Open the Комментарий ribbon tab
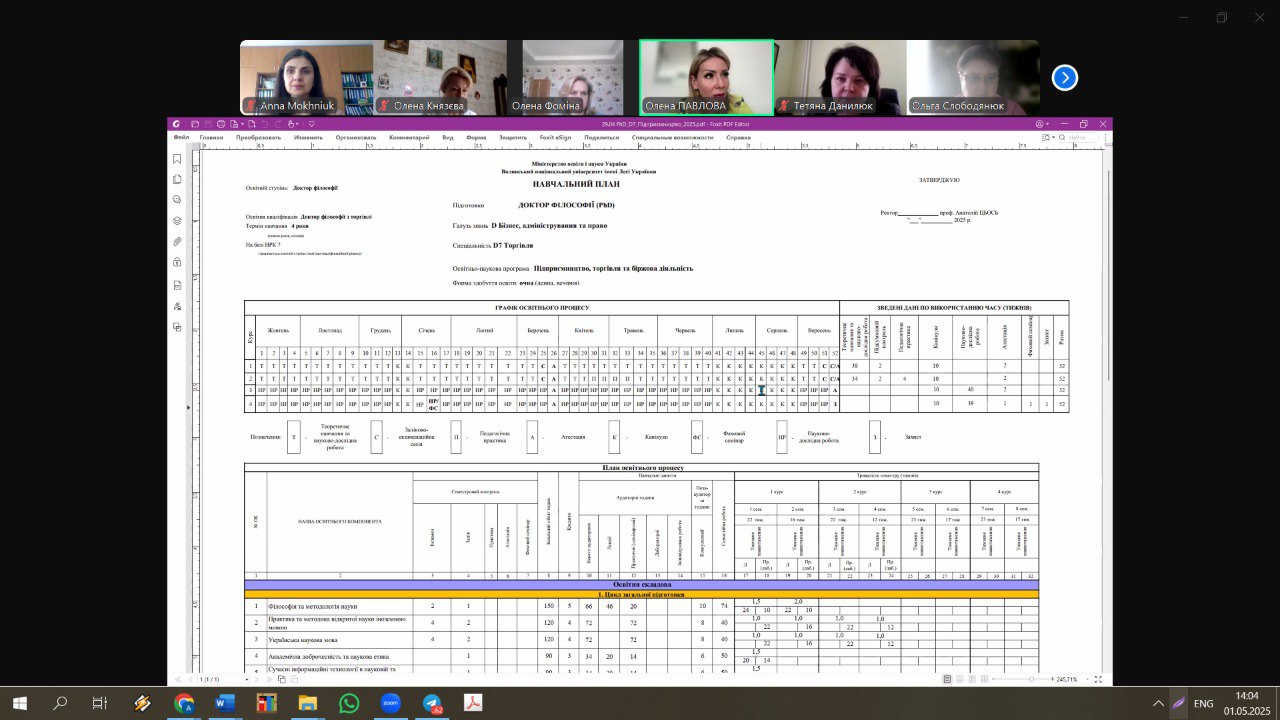This screenshot has width=1280, height=720. [408, 137]
